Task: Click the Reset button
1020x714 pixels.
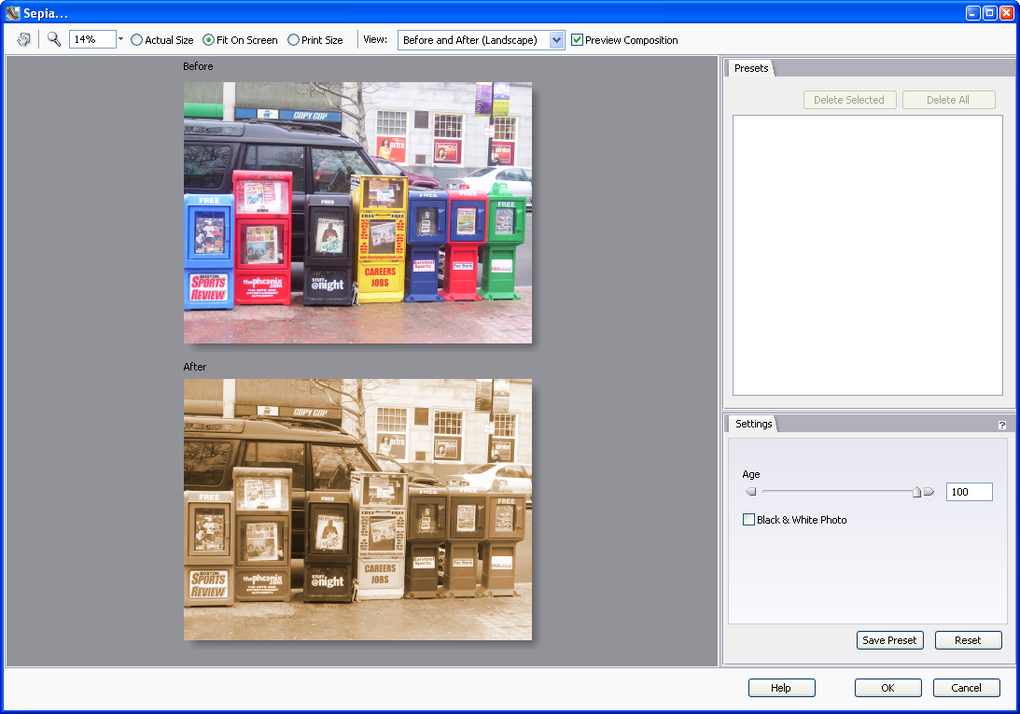Action: point(967,640)
